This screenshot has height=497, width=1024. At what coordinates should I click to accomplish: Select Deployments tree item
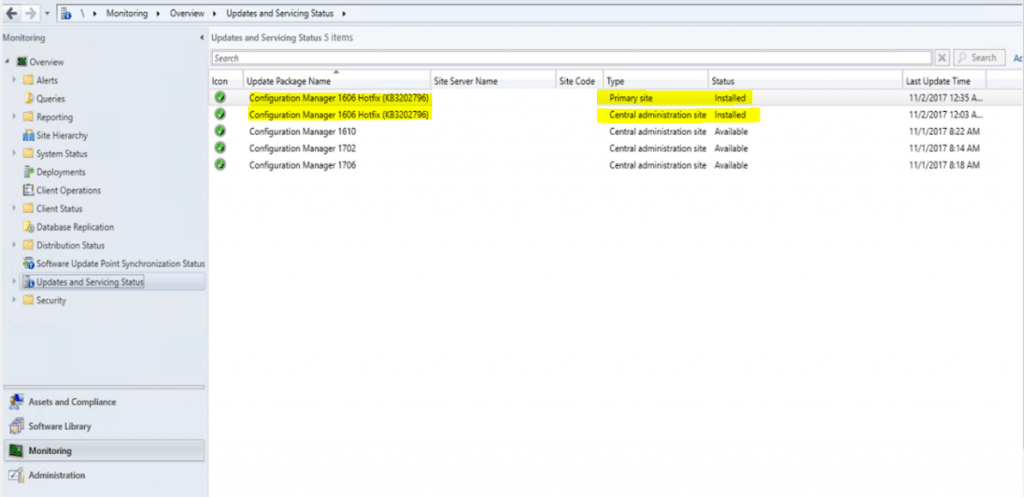[61, 172]
